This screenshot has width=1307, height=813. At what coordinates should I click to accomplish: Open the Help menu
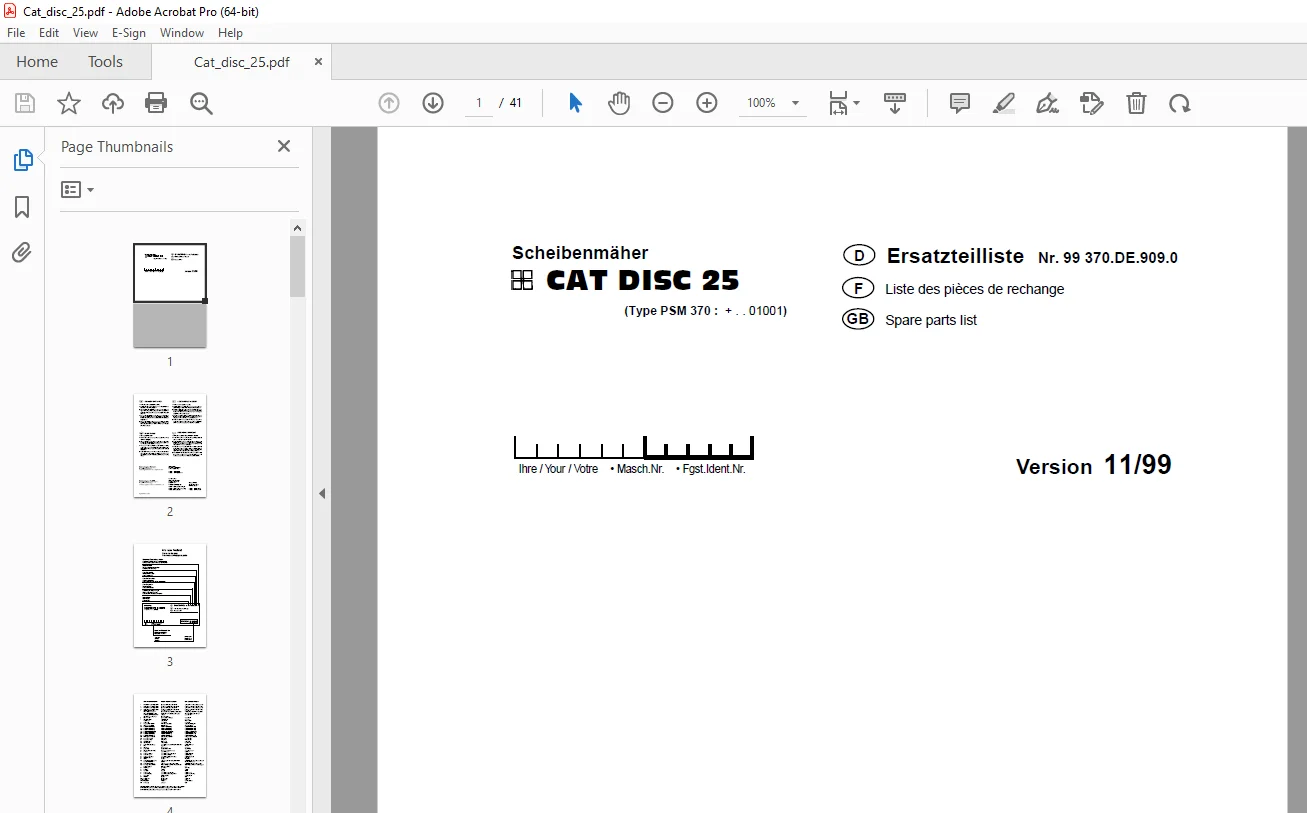230,33
